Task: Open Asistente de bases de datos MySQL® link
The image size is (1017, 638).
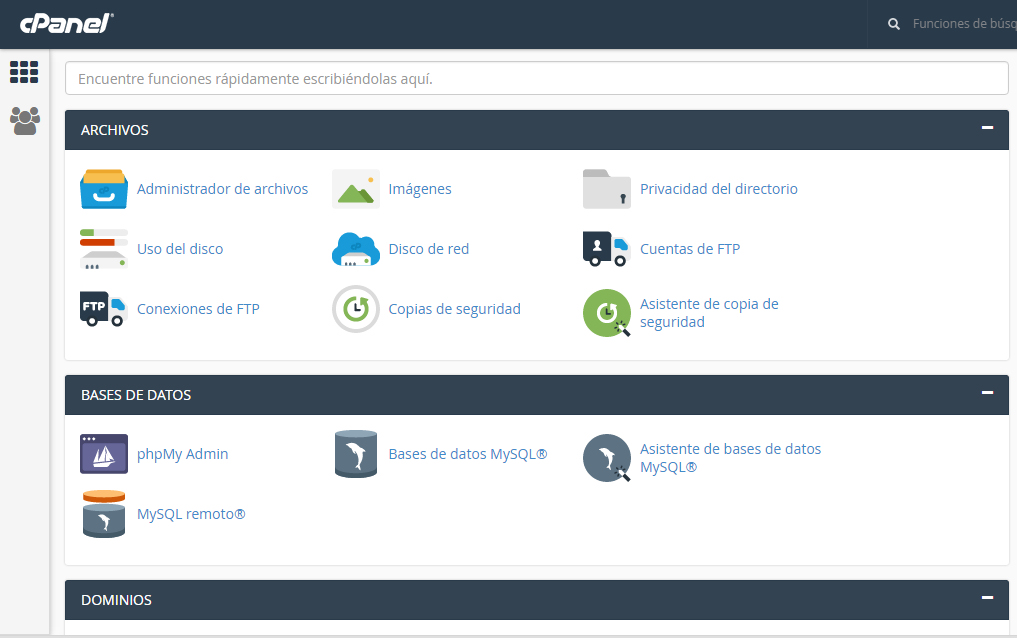Action: coord(730,458)
